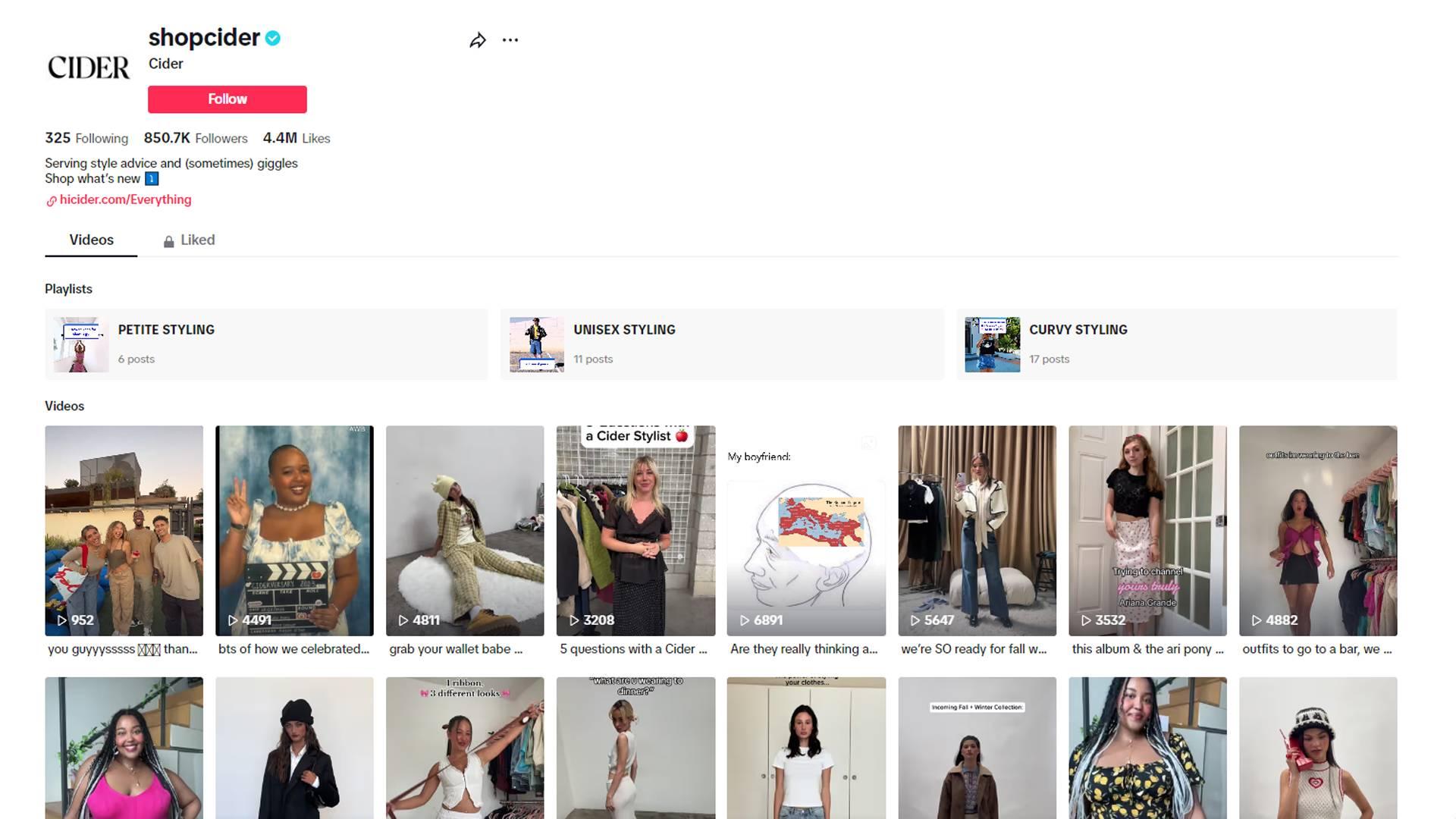Click the CURVY STYLING playlist thumbnail

pos(993,344)
